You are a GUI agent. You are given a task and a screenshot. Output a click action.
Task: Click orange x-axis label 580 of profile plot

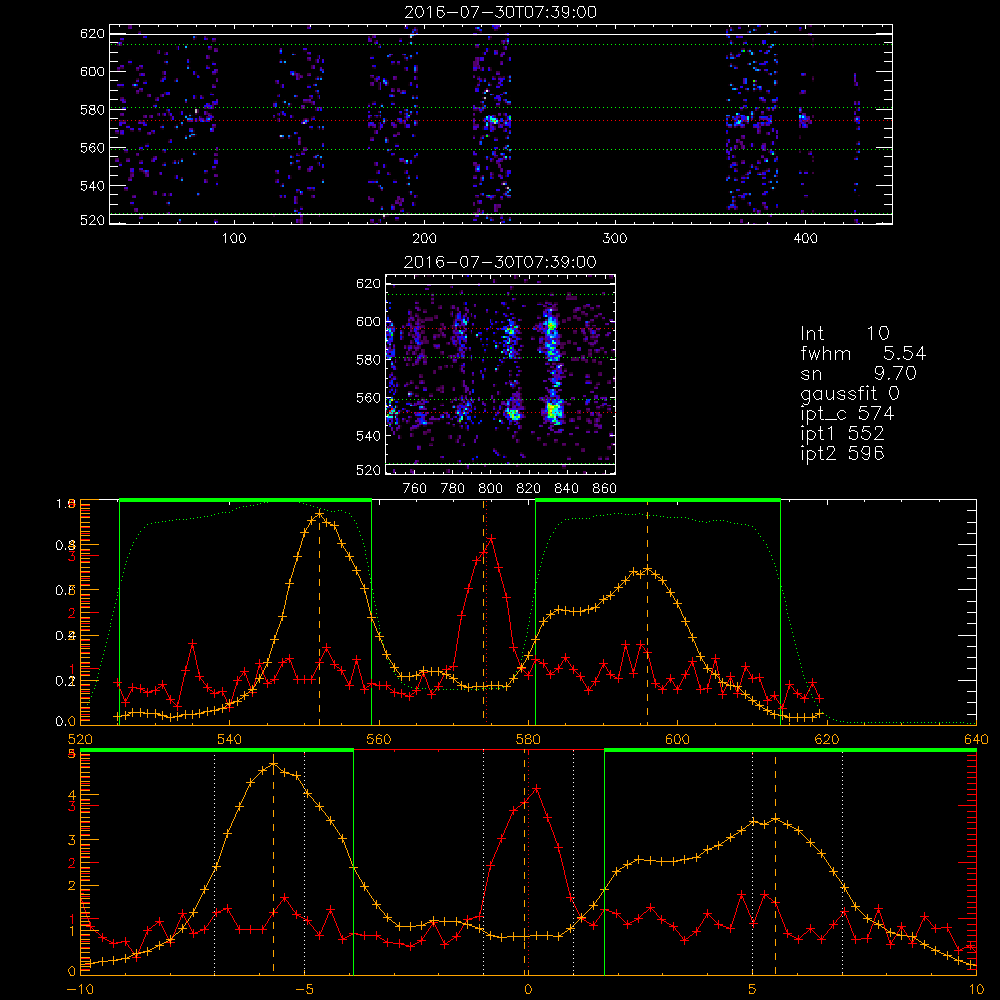coord(528,739)
